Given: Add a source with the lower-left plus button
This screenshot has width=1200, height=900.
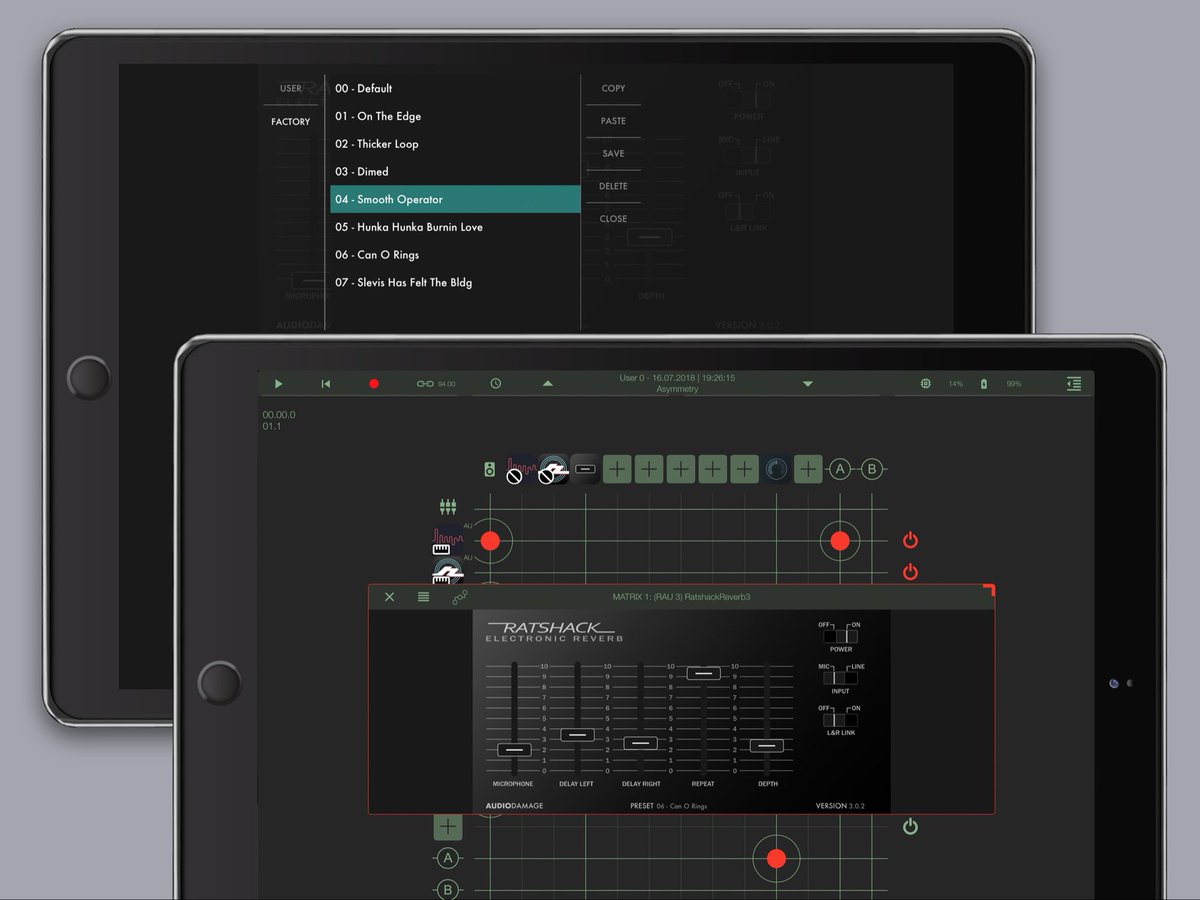Looking at the screenshot, I should (x=448, y=827).
